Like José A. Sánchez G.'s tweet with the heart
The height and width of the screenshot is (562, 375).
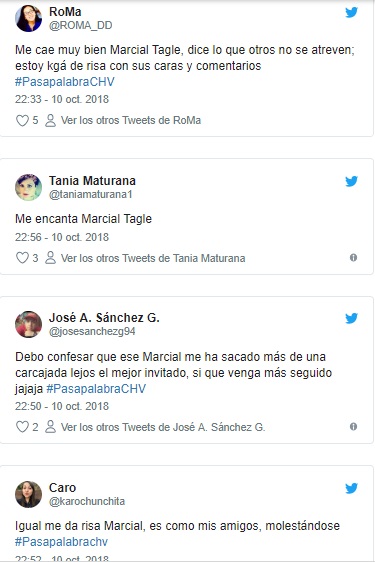[x=22, y=427]
